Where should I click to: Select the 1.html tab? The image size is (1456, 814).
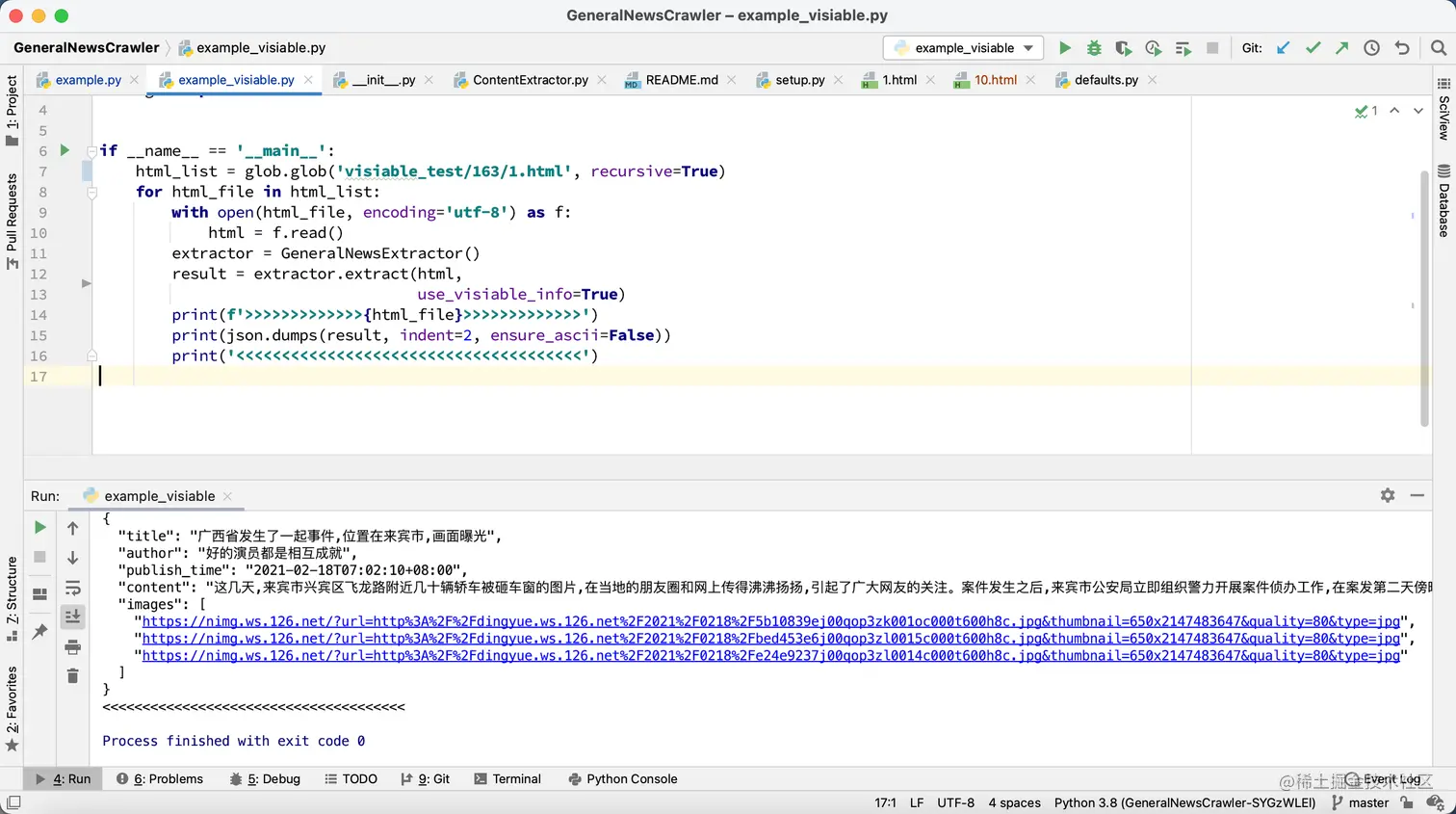pyautogui.click(x=899, y=80)
